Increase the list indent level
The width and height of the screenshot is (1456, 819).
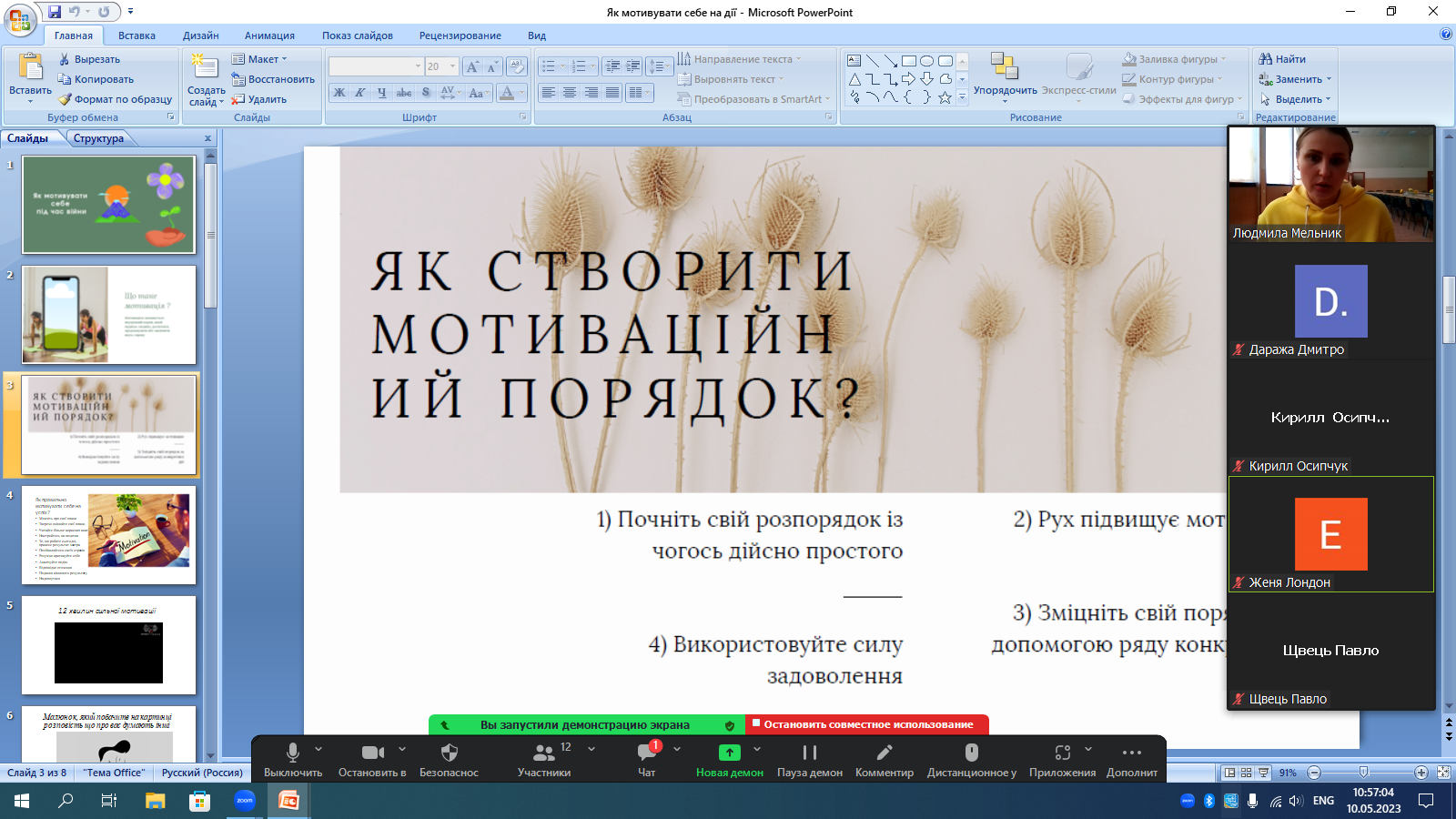(x=633, y=66)
